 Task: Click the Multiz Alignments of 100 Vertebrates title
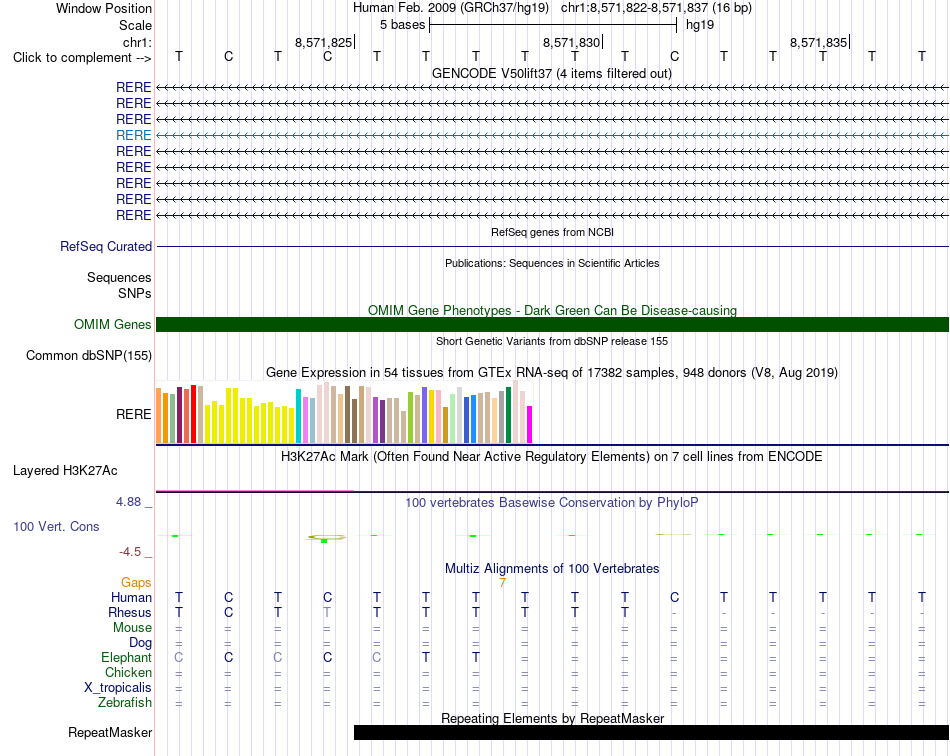point(552,568)
